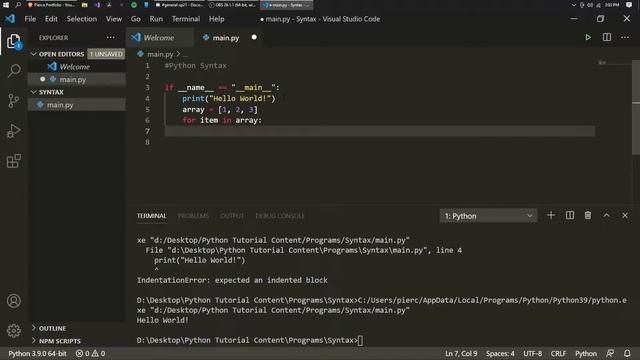Click 'UTF-8' encoding in status bar
Image resolution: width=640 pixels, height=360 pixels.
pyautogui.click(x=533, y=353)
